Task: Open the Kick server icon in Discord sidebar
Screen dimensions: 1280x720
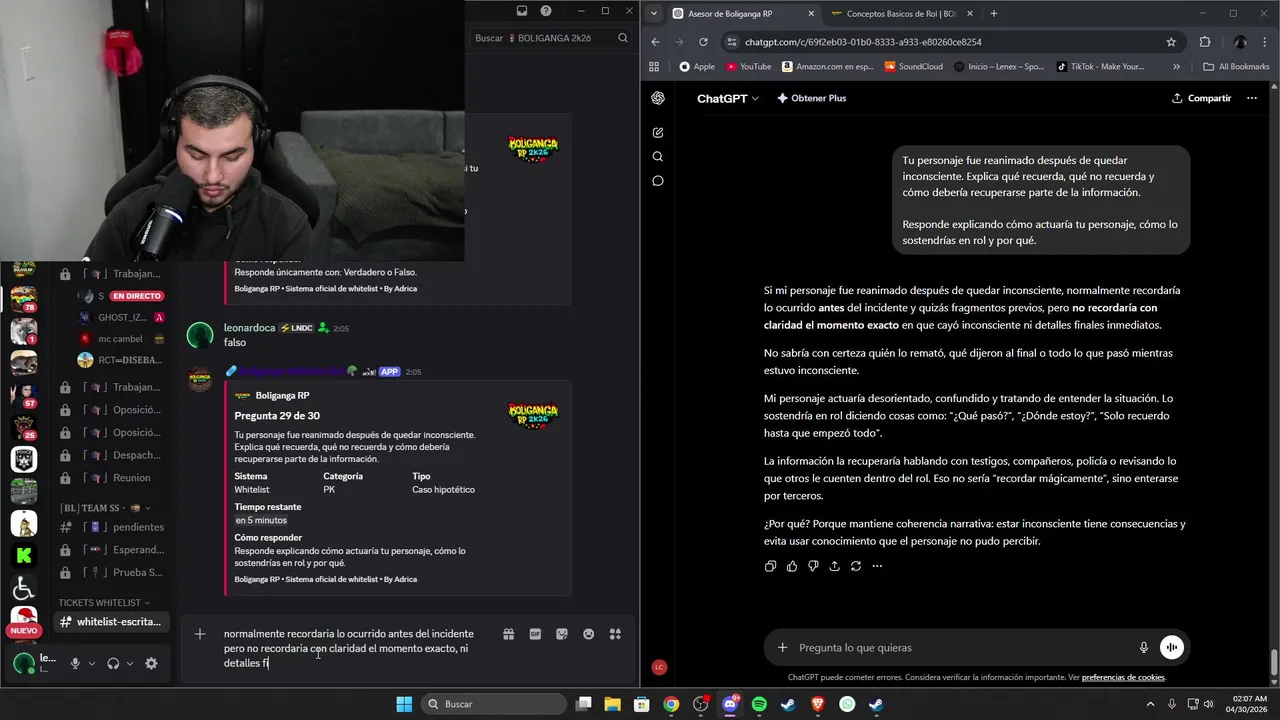Action: (23, 556)
